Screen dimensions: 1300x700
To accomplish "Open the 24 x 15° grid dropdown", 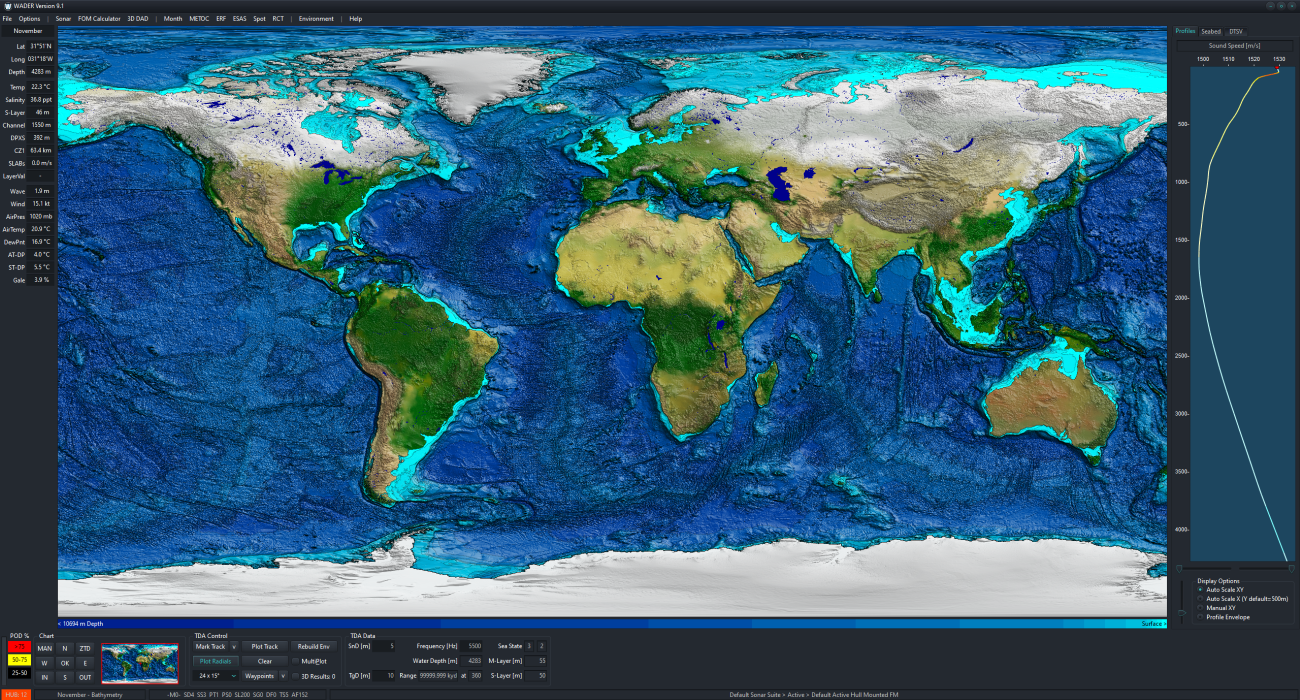I will (215, 676).
